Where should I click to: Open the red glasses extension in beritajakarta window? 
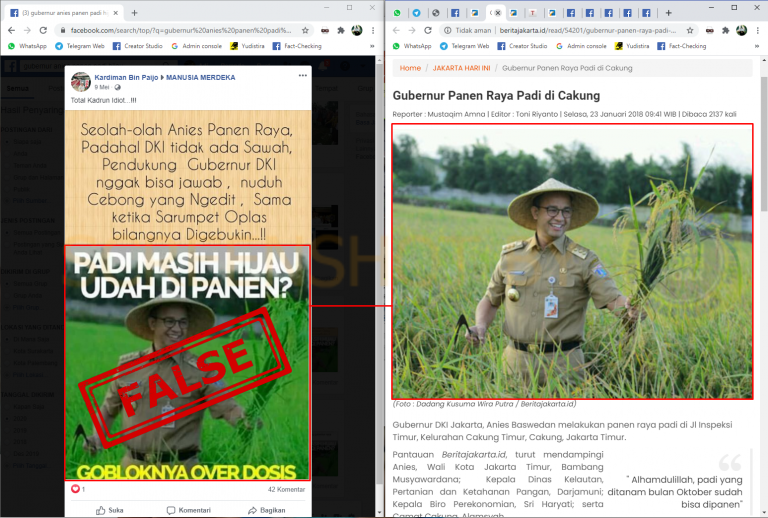[x=710, y=30]
